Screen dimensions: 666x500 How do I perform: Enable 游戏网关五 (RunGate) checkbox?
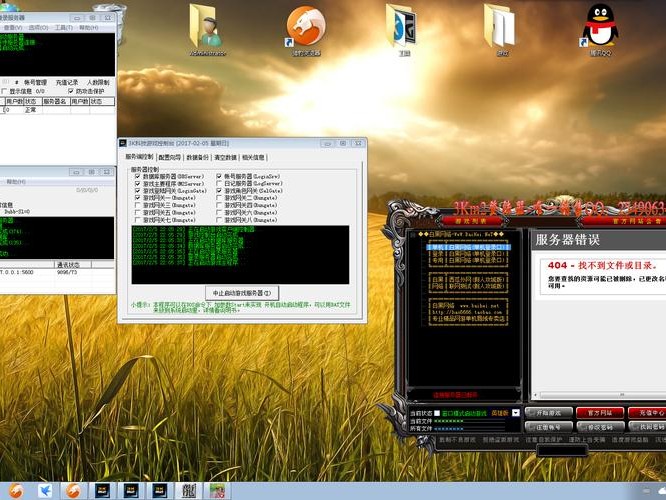137,212
